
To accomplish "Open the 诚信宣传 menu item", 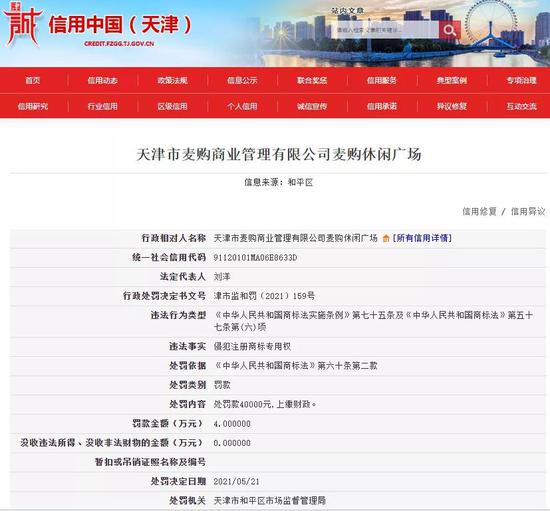I will point(312,106).
